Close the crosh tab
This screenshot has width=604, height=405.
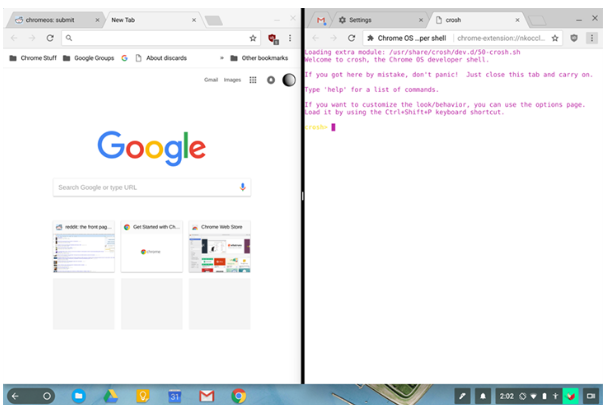[517, 20]
